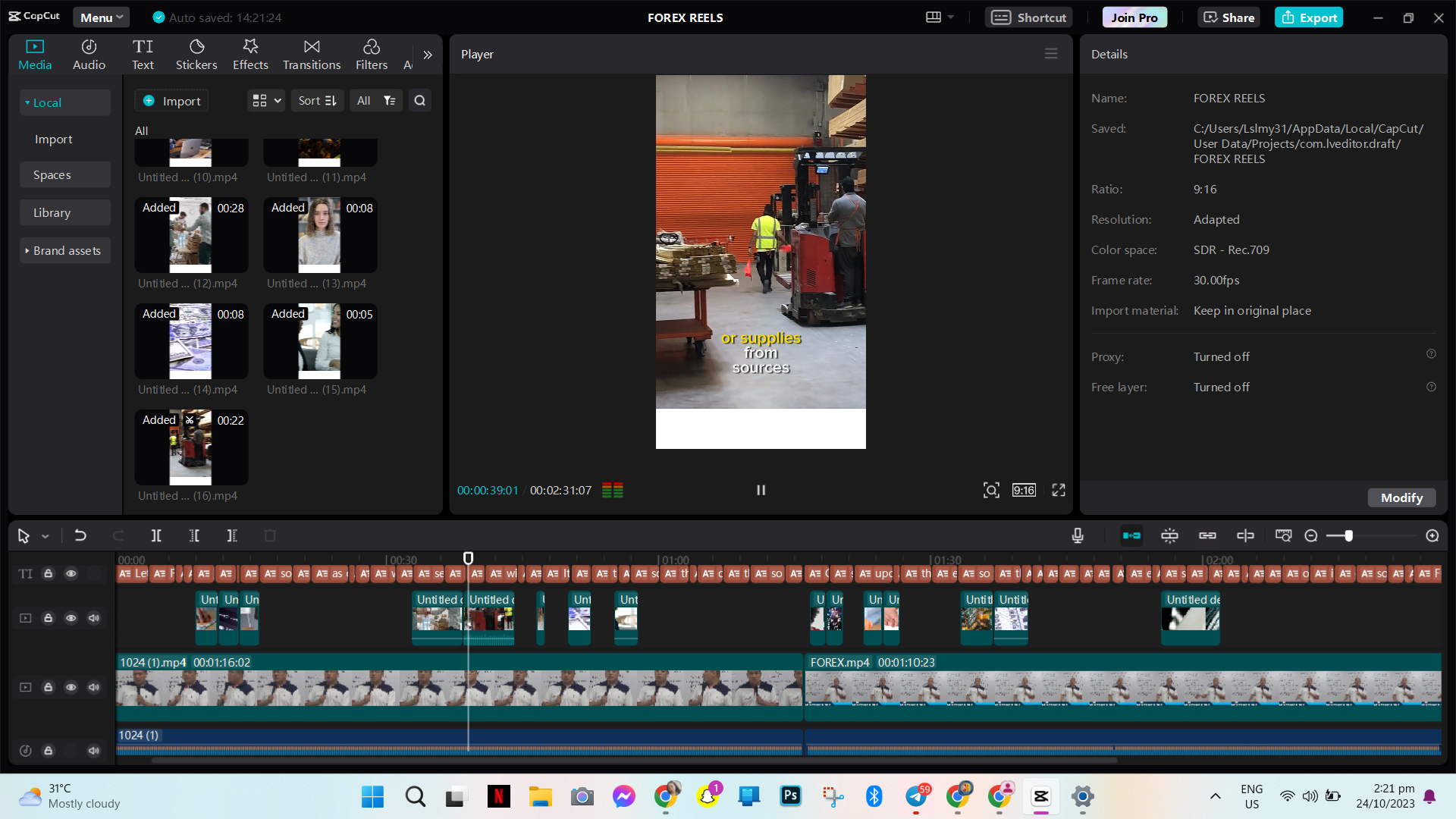This screenshot has width=1456, height=819.
Task: Click the split clip tool icon
Action: pos(156,536)
